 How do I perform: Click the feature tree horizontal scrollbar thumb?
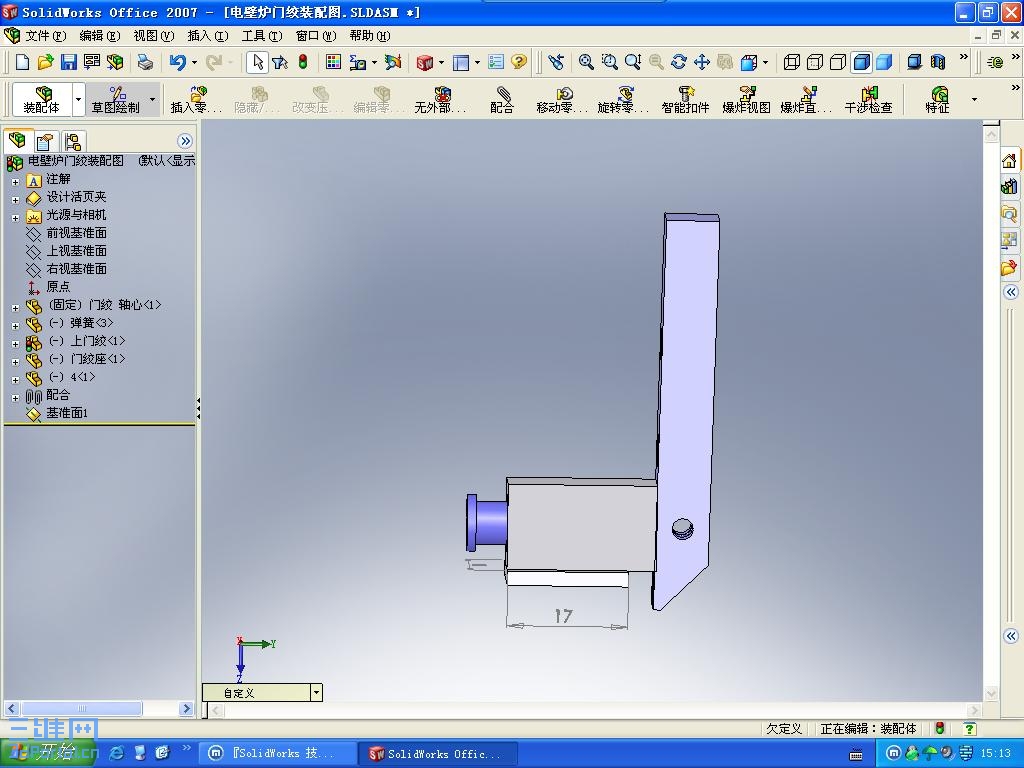tap(82, 709)
